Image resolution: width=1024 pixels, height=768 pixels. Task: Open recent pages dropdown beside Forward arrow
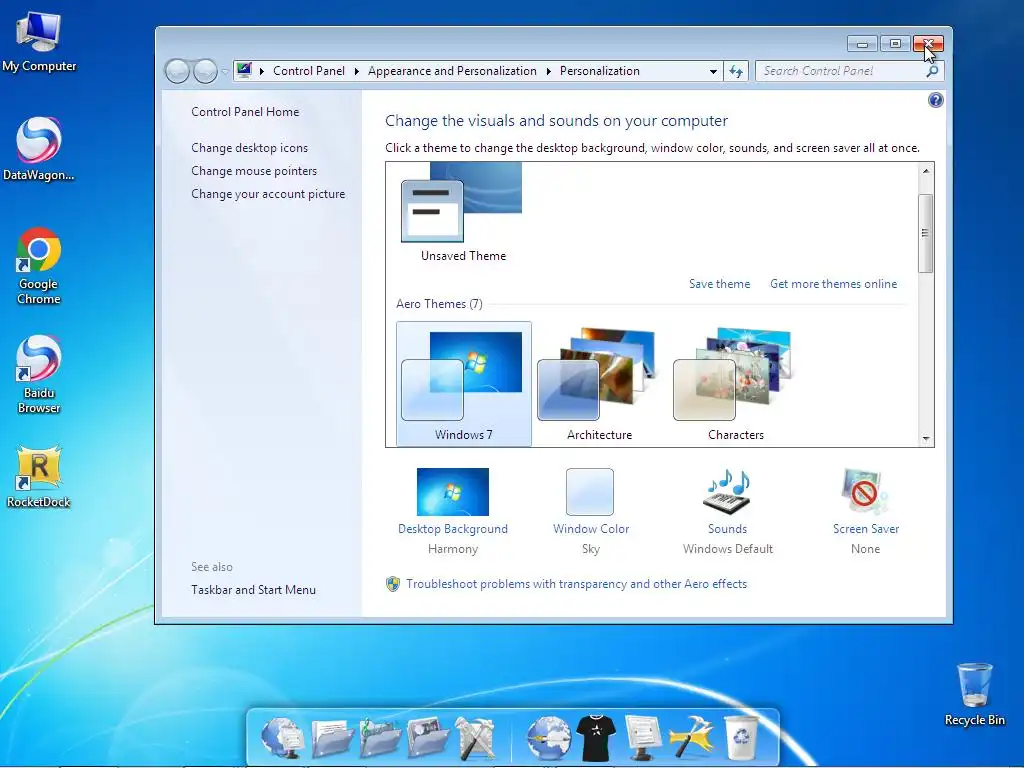tap(225, 71)
